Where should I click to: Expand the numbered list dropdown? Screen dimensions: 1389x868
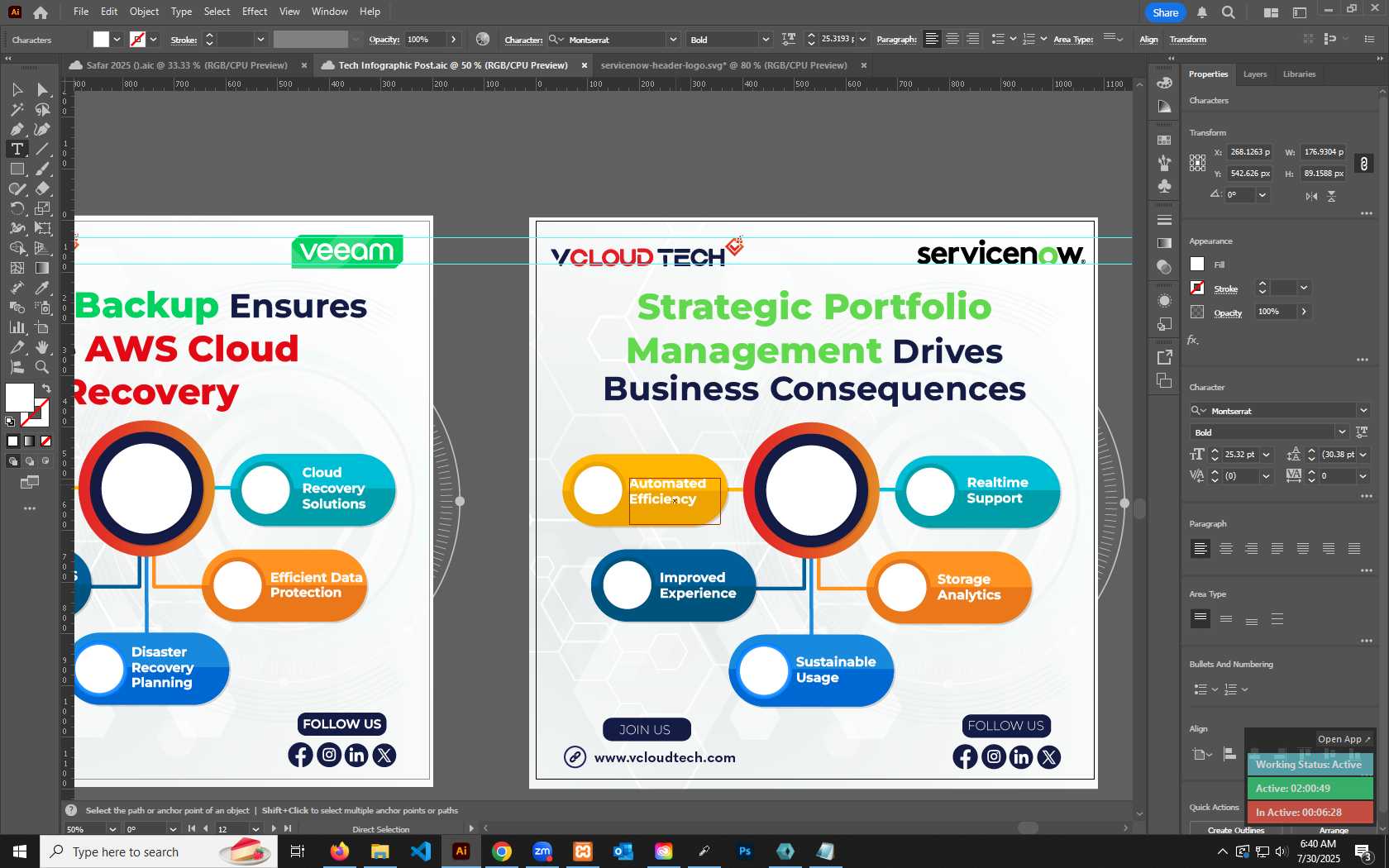[x=1244, y=689]
